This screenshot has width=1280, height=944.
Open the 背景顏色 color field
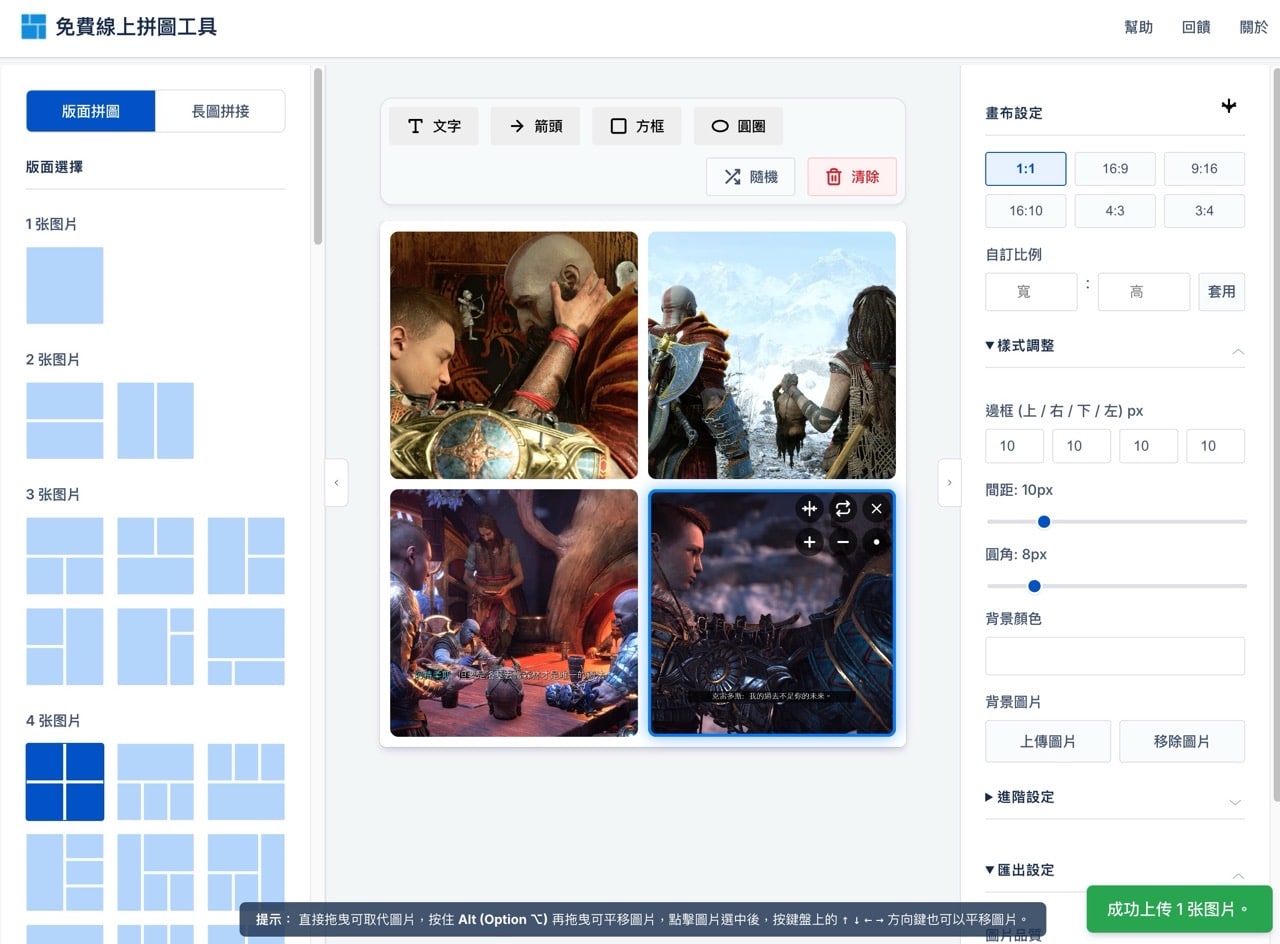pos(1115,656)
